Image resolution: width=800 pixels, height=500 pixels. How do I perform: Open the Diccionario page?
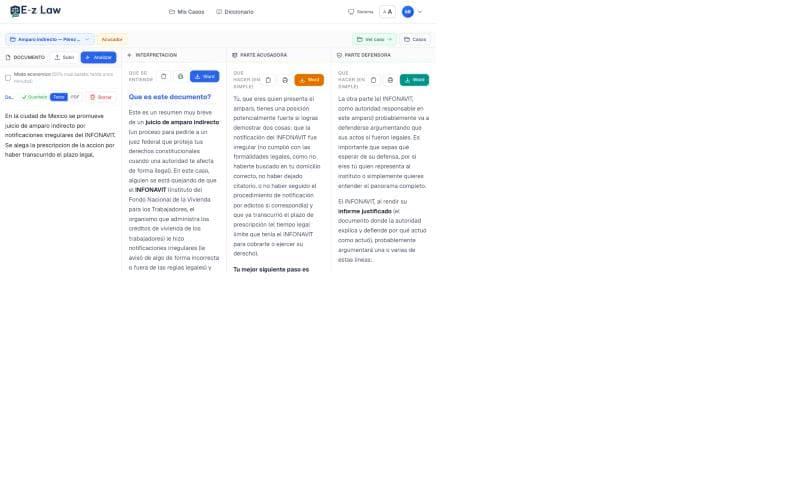[x=235, y=12]
